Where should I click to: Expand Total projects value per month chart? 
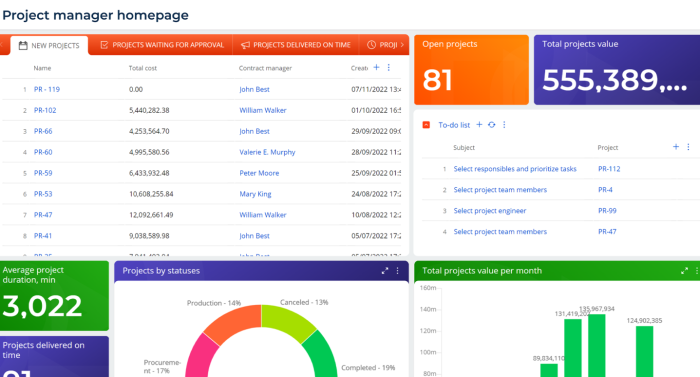(x=684, y=271)
